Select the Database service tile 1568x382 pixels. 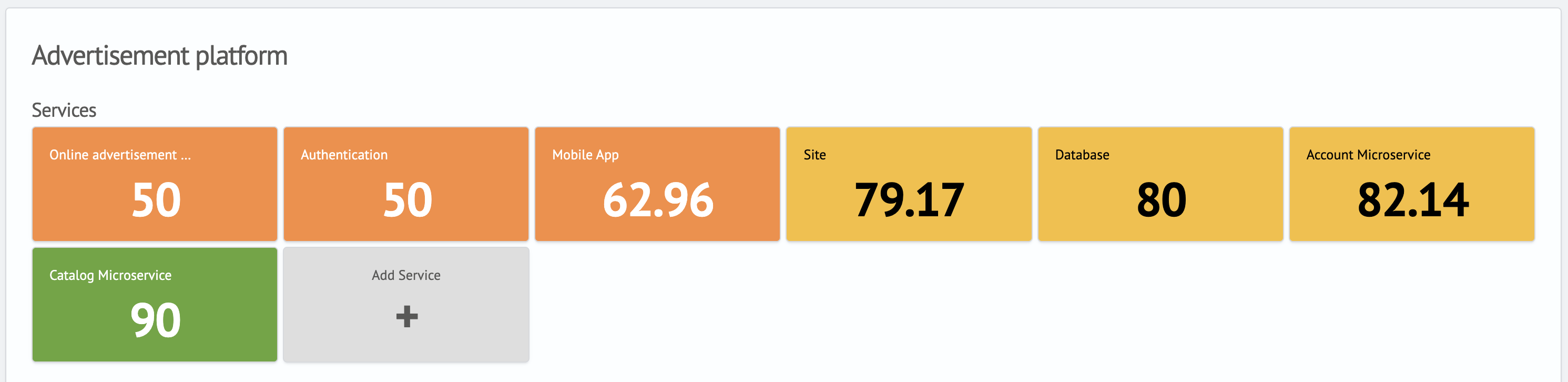point(1160,184)
